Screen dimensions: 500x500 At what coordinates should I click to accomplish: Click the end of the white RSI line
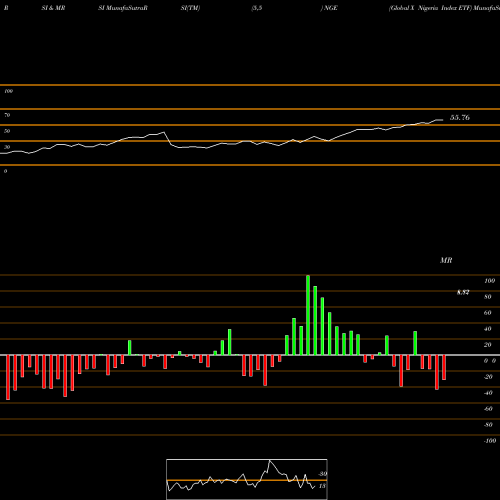click(443, 120)
